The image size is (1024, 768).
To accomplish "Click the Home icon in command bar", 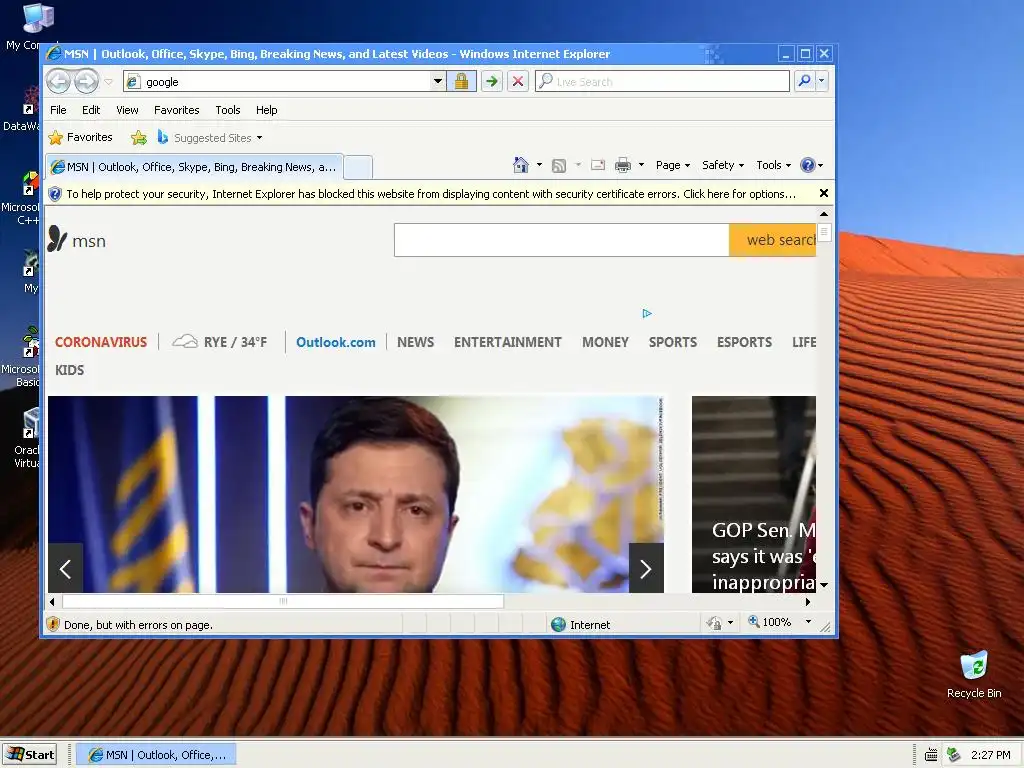I will click(520, 165).
